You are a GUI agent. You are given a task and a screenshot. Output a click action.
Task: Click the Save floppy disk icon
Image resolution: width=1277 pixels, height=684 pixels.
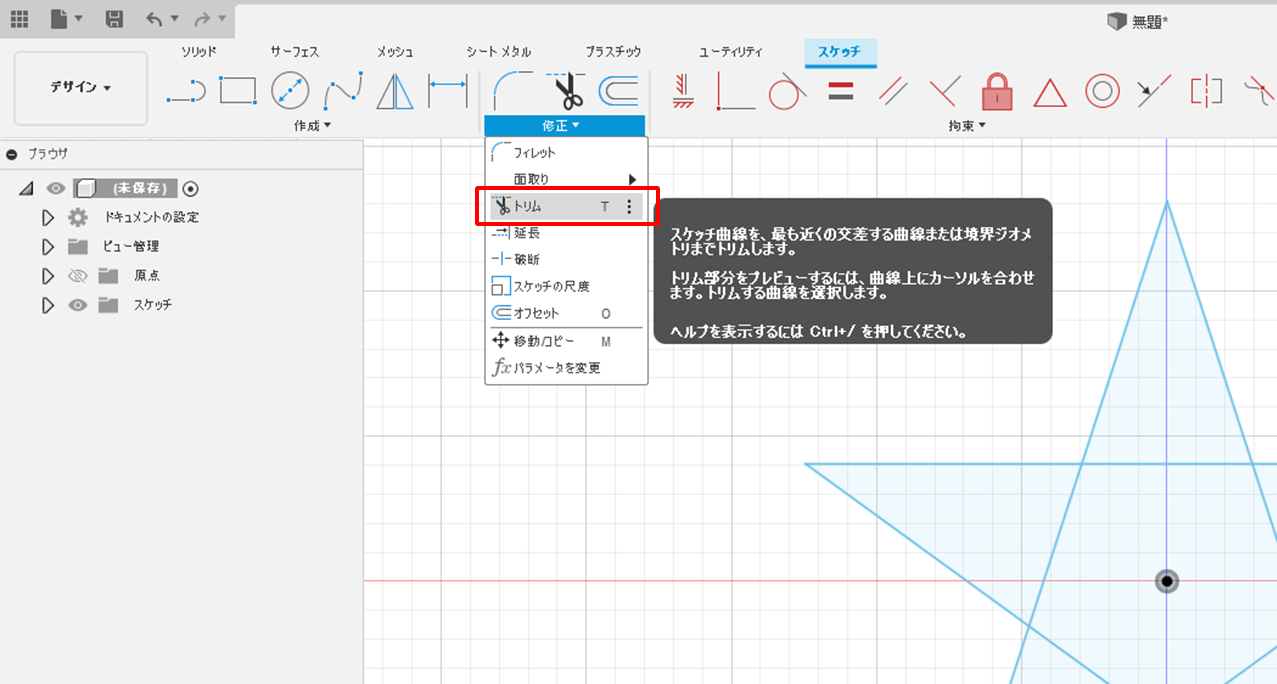coord(115,19)
